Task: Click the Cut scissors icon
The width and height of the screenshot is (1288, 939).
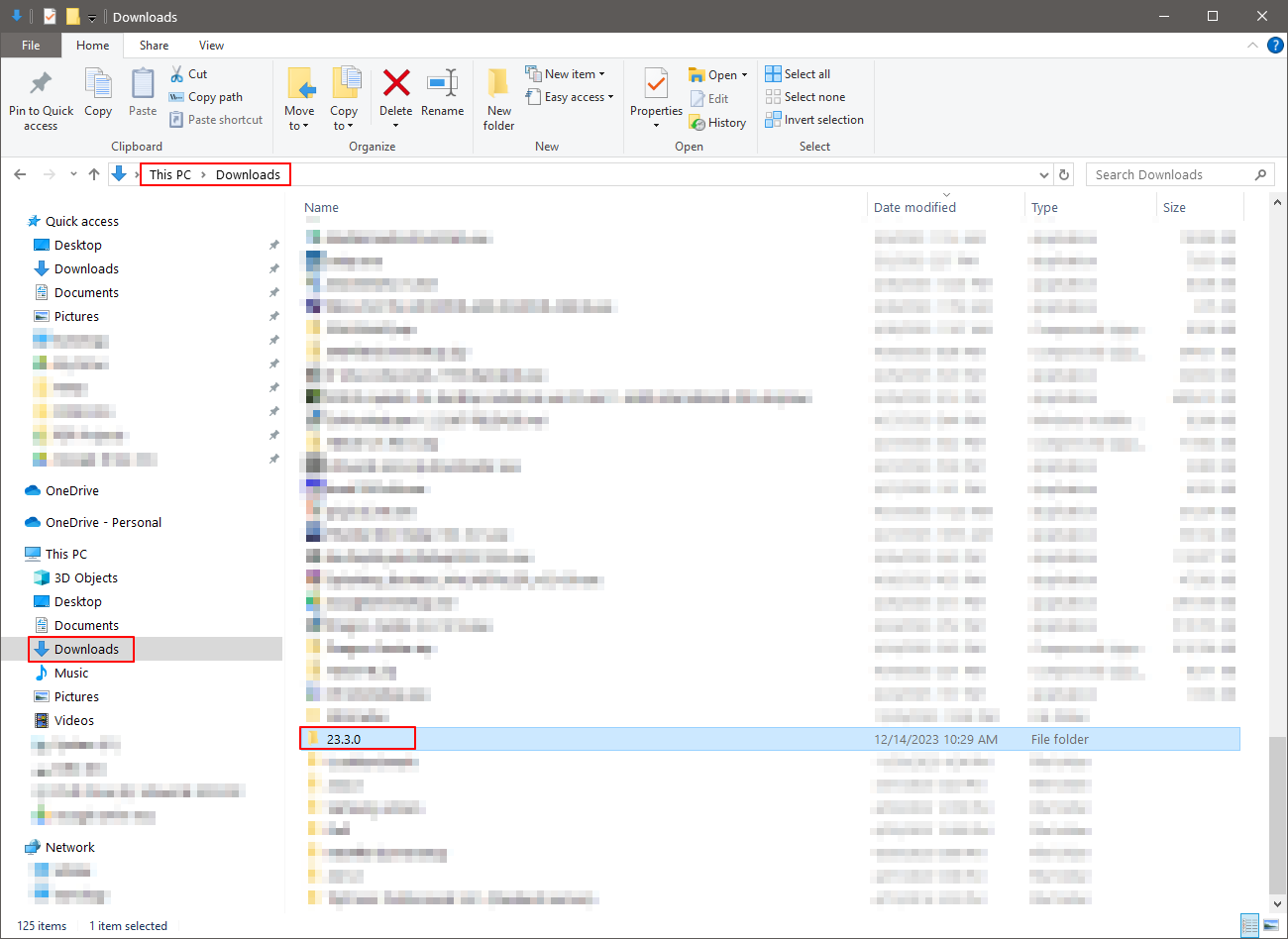Action: pyautogui.click(x=177, y=74)
